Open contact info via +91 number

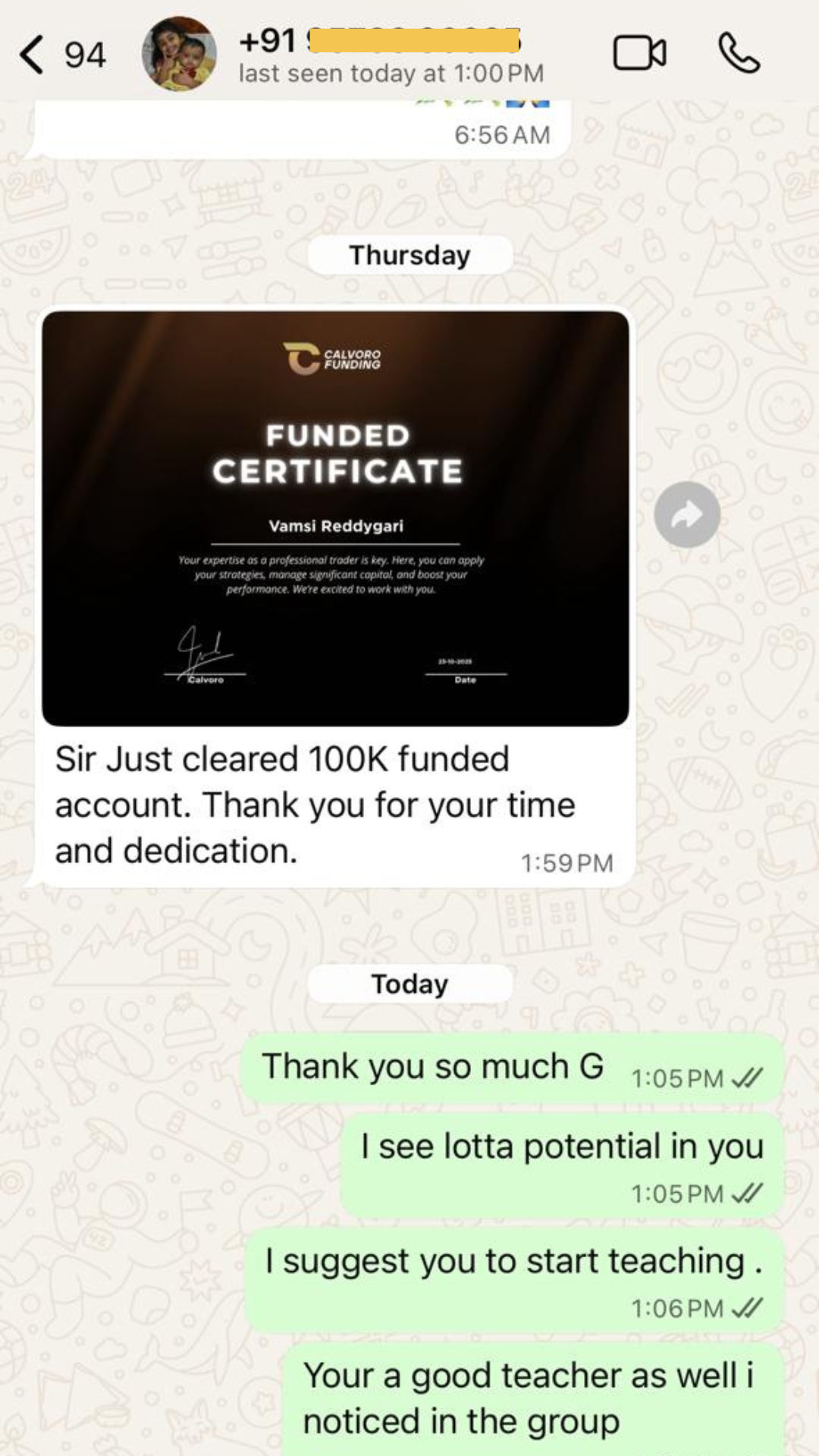click(x=379, y=40)
